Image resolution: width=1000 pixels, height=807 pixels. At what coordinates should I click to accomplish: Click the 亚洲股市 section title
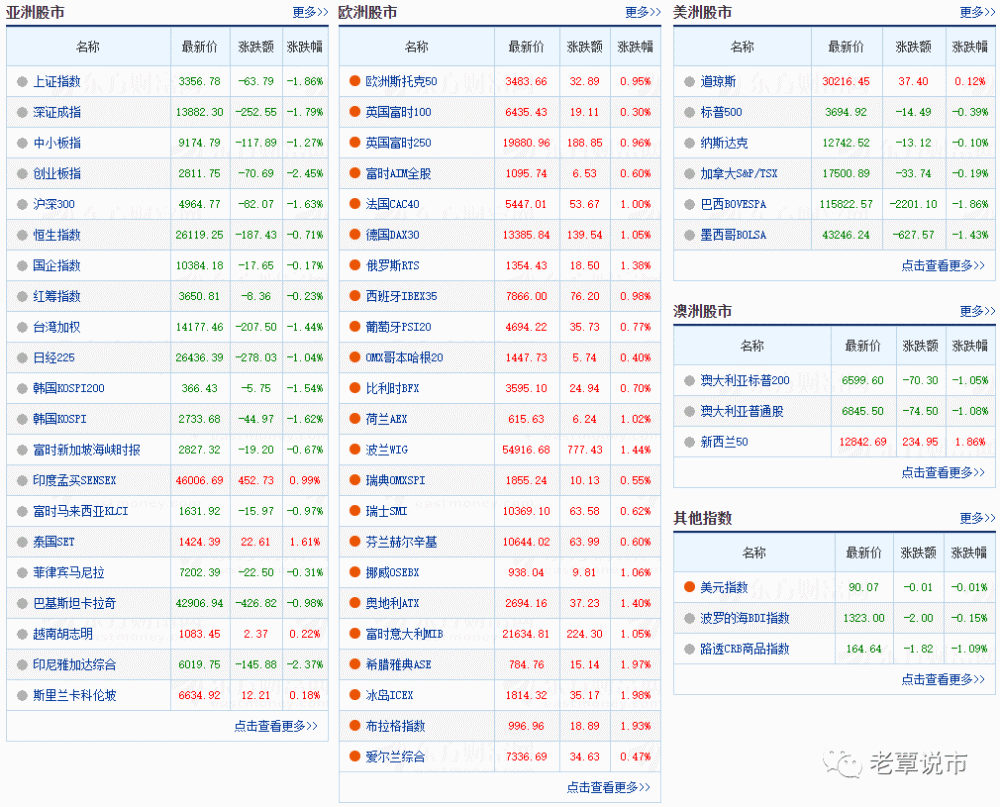[36, 12]
